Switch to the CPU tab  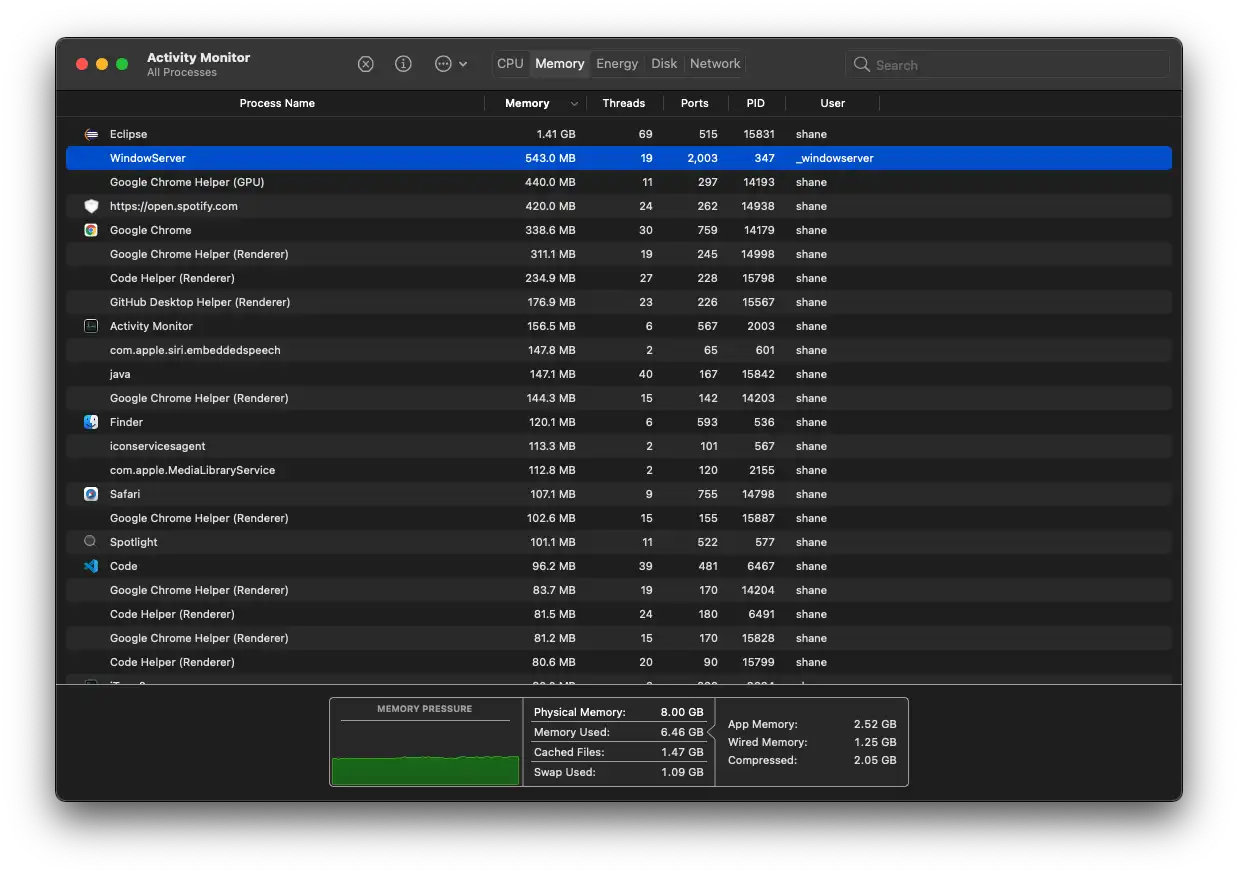pos(510,63)
